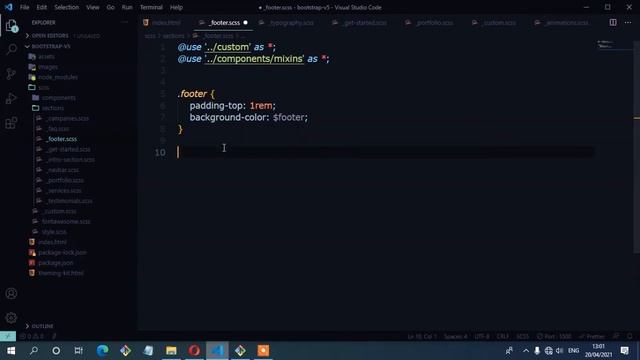
Task: Open the File menu
Action: click(x=24, y=7)
